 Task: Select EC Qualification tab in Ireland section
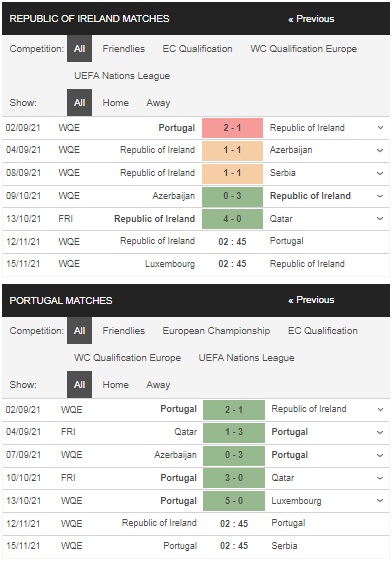[x=197, y=49]
